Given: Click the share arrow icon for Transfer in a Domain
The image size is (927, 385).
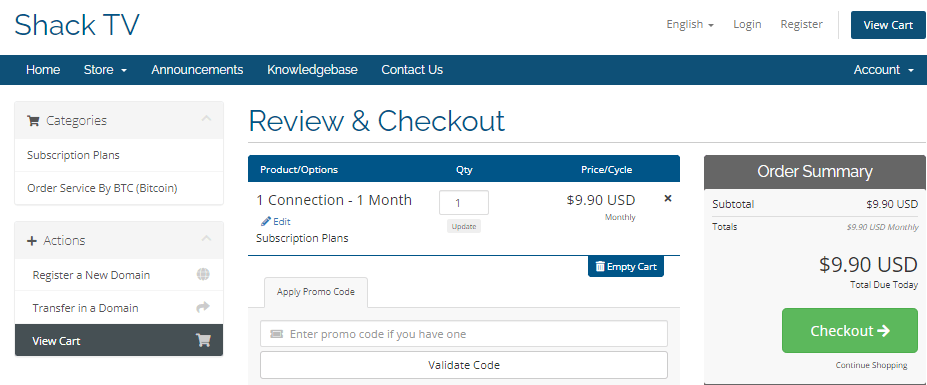Looking at the screenshot, I should [x=203, y=307].
